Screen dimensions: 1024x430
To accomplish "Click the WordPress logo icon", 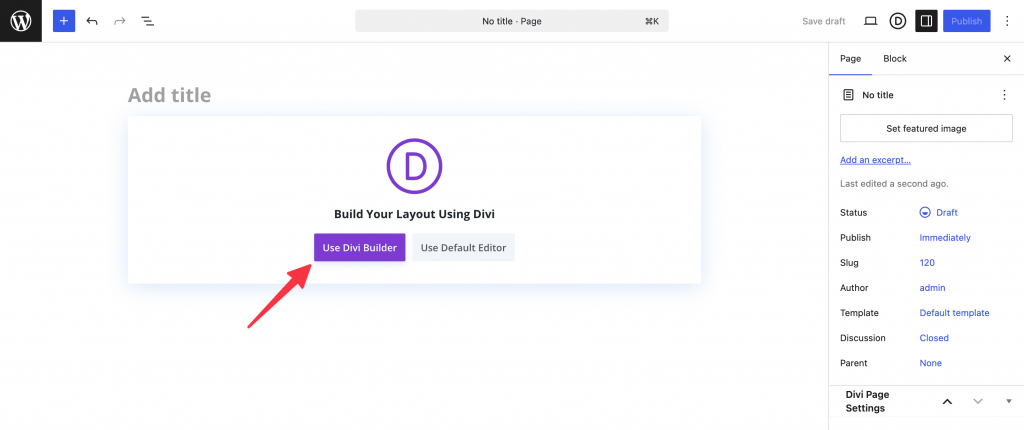I will click(21, 21).
